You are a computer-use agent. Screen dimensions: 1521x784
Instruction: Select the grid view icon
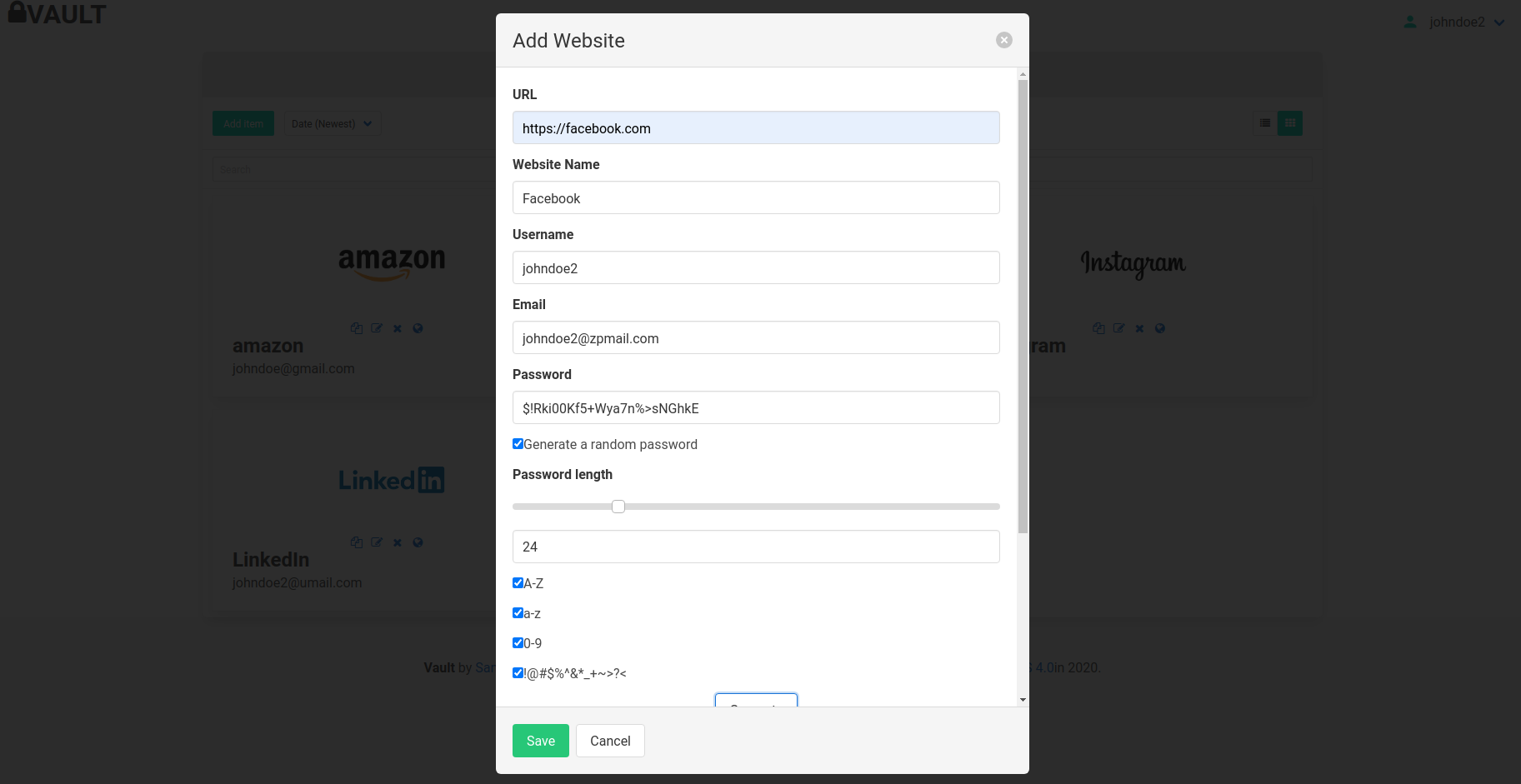tap(1290, 123)
